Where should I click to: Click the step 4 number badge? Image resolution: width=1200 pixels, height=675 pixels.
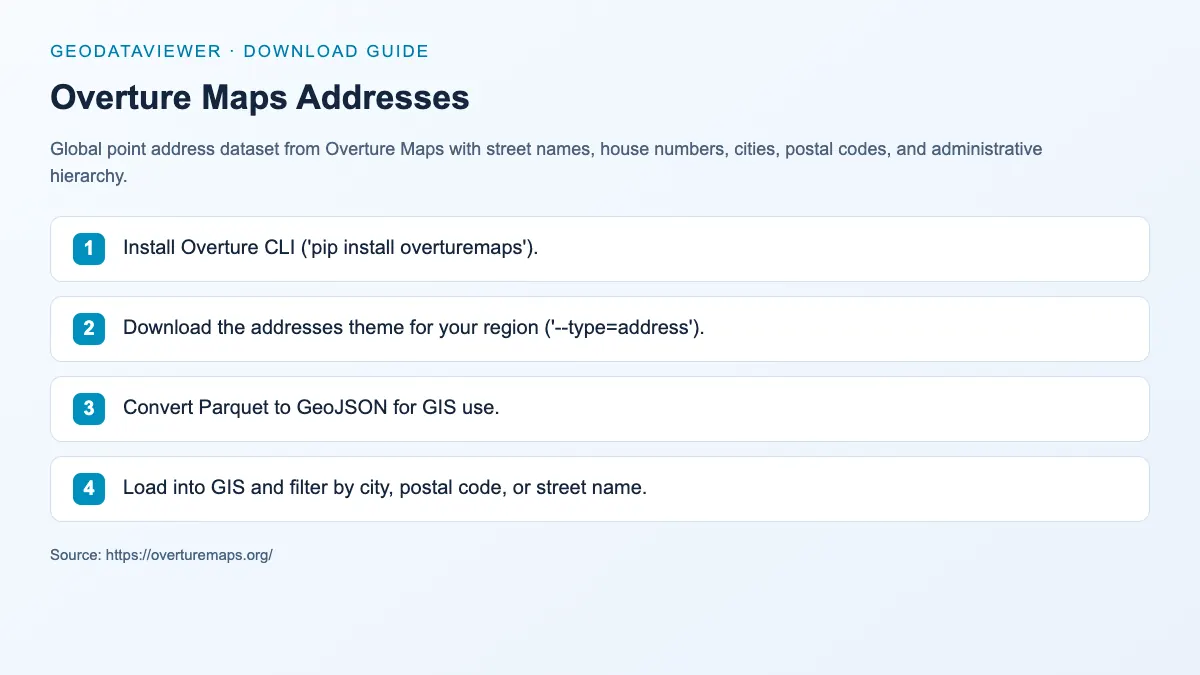(x=89, y=489)
